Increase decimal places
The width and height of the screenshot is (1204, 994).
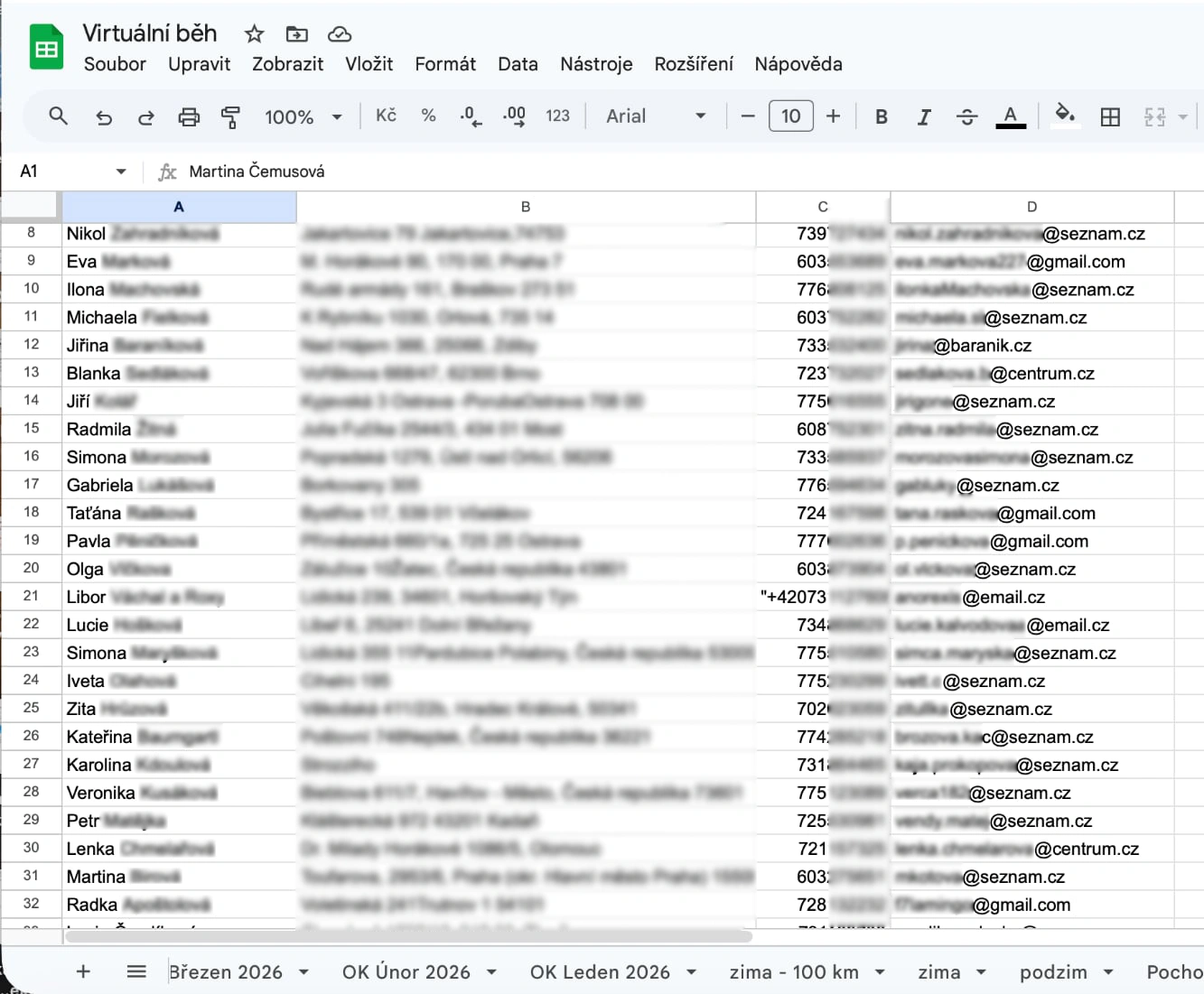pyautogui.click(x=514, y=116)
